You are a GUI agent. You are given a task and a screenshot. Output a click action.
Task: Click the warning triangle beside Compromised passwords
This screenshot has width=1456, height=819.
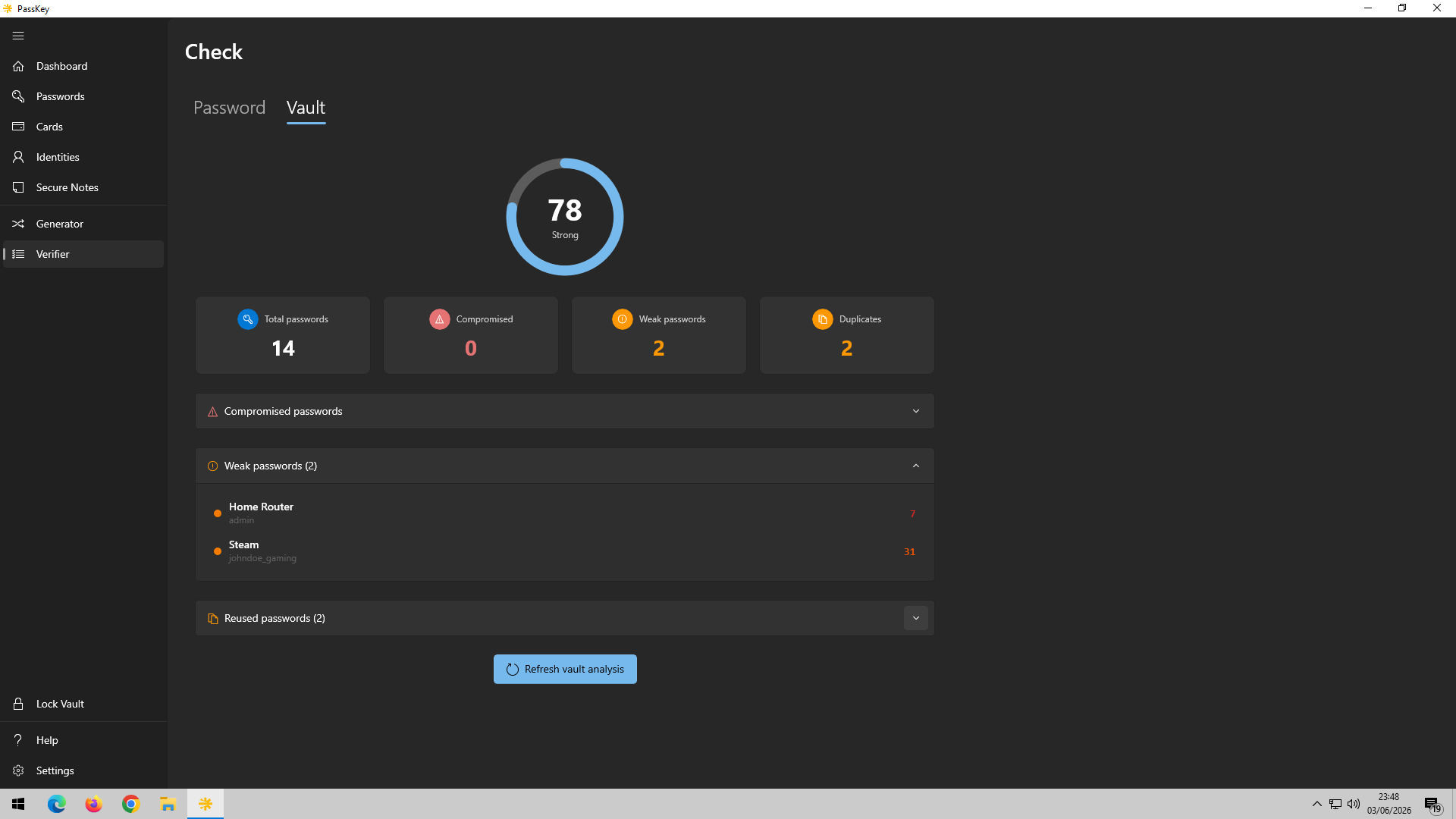(212, 412)
